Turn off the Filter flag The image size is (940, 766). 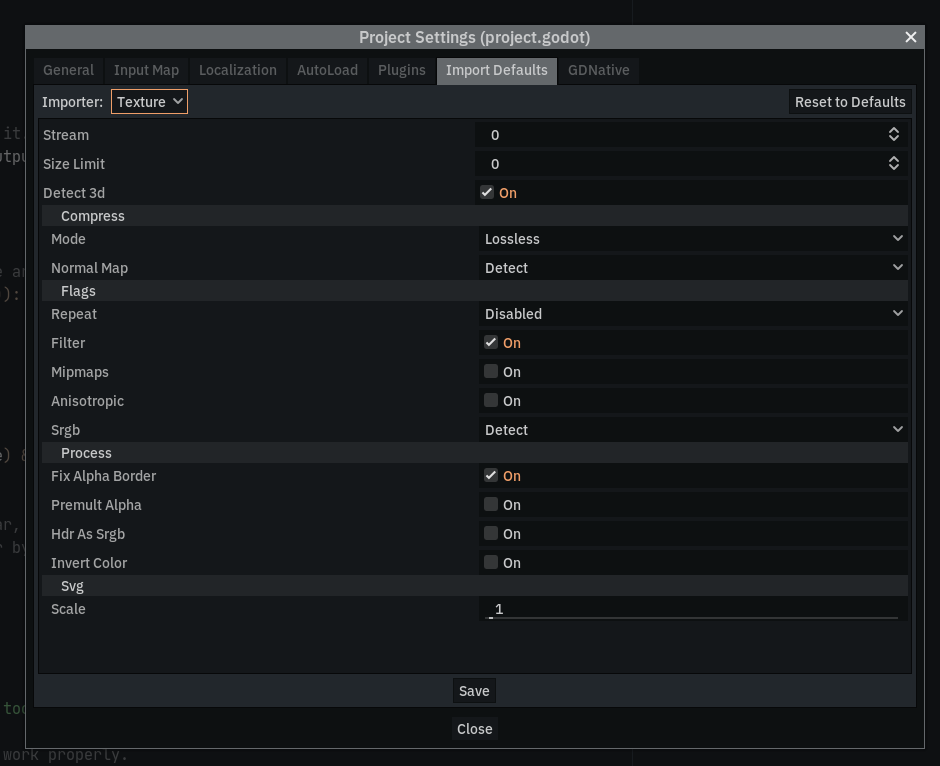coord(491,342)
